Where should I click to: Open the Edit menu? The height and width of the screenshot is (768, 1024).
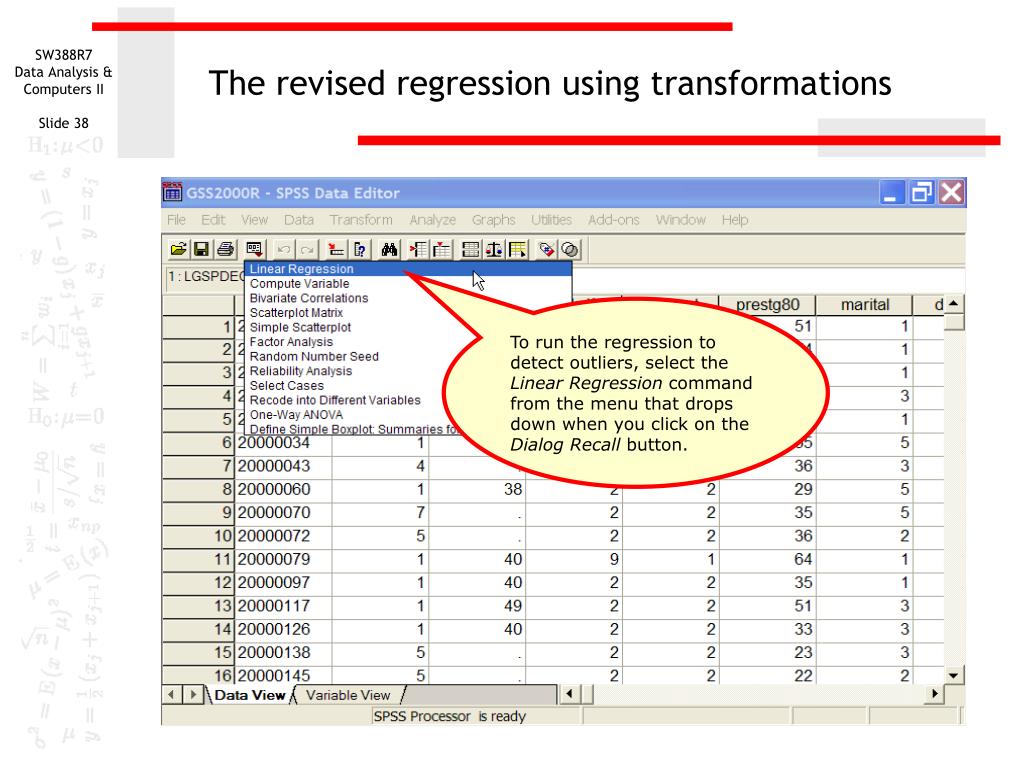[x=213, y=219]
